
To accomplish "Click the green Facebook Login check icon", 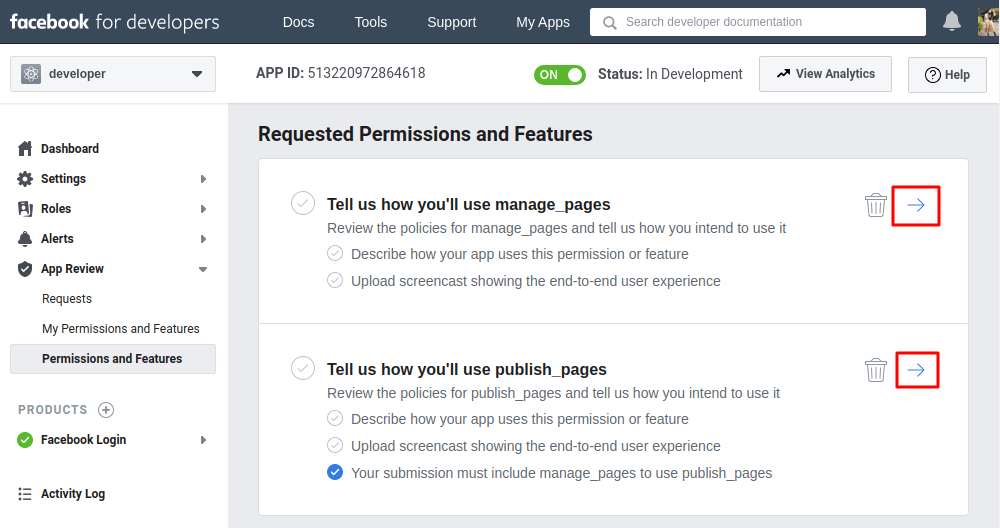I will [x=25, y=440].
